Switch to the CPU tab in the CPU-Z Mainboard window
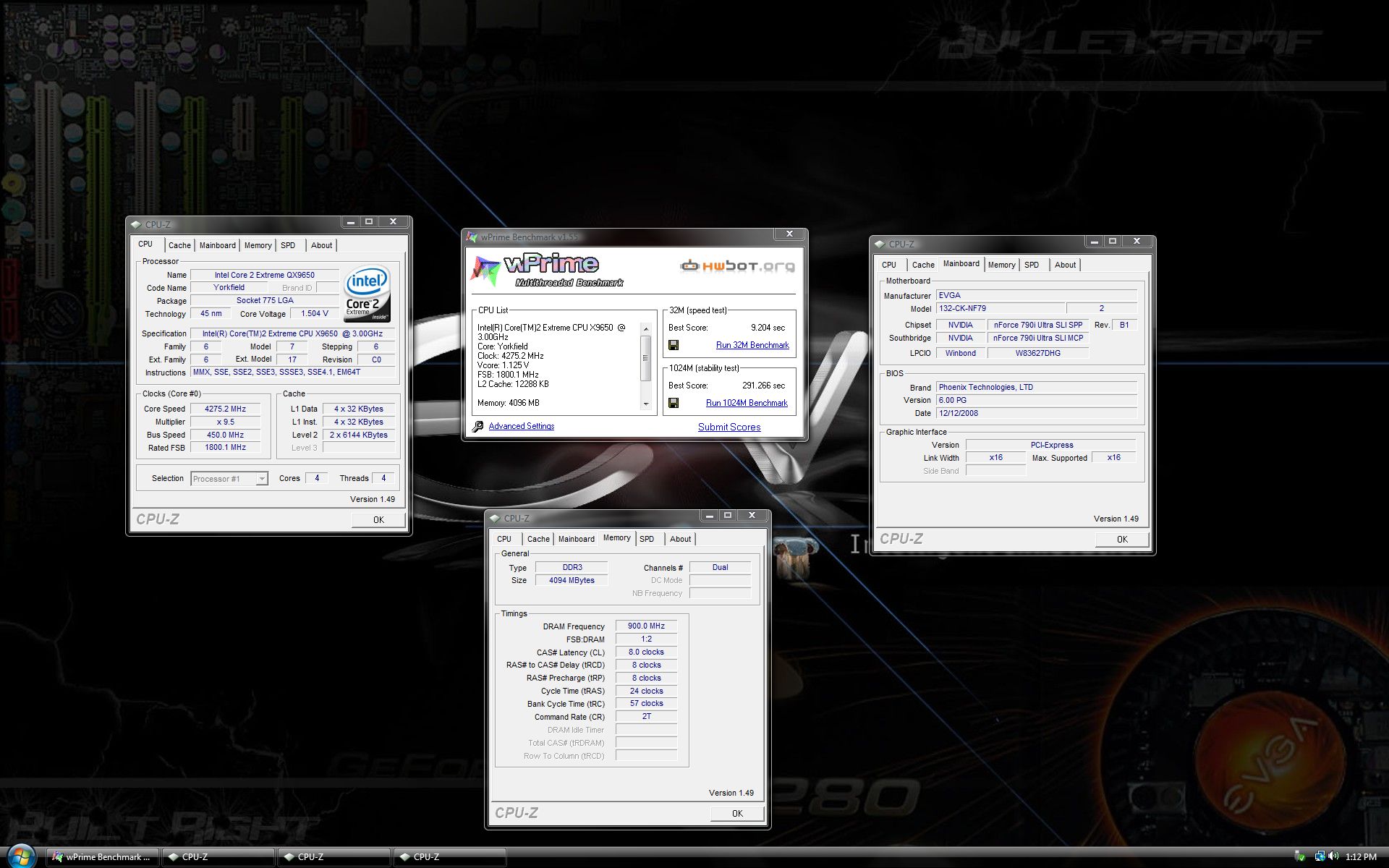Screen dimensions: 1389x868 [x=889, y=265]
